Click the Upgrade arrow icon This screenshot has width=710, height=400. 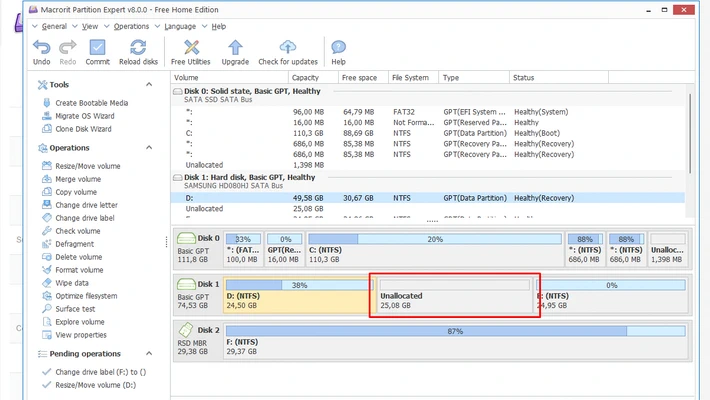coord(235,48)
